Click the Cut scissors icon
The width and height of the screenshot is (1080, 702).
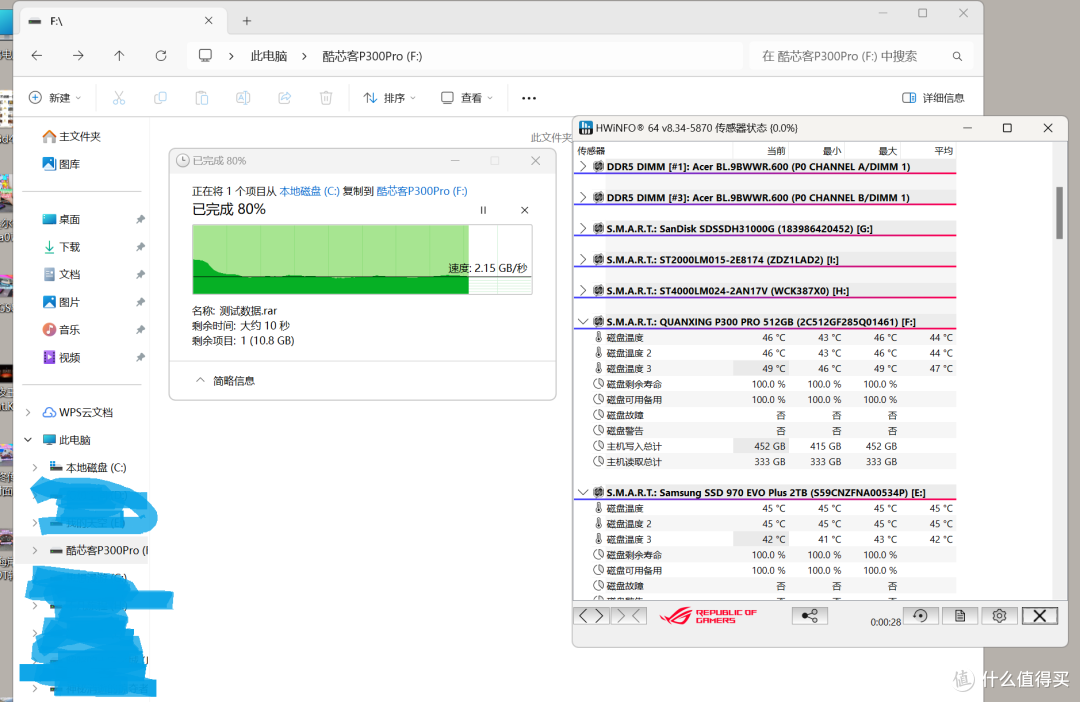pyautogui.click(x=119, y=98)
